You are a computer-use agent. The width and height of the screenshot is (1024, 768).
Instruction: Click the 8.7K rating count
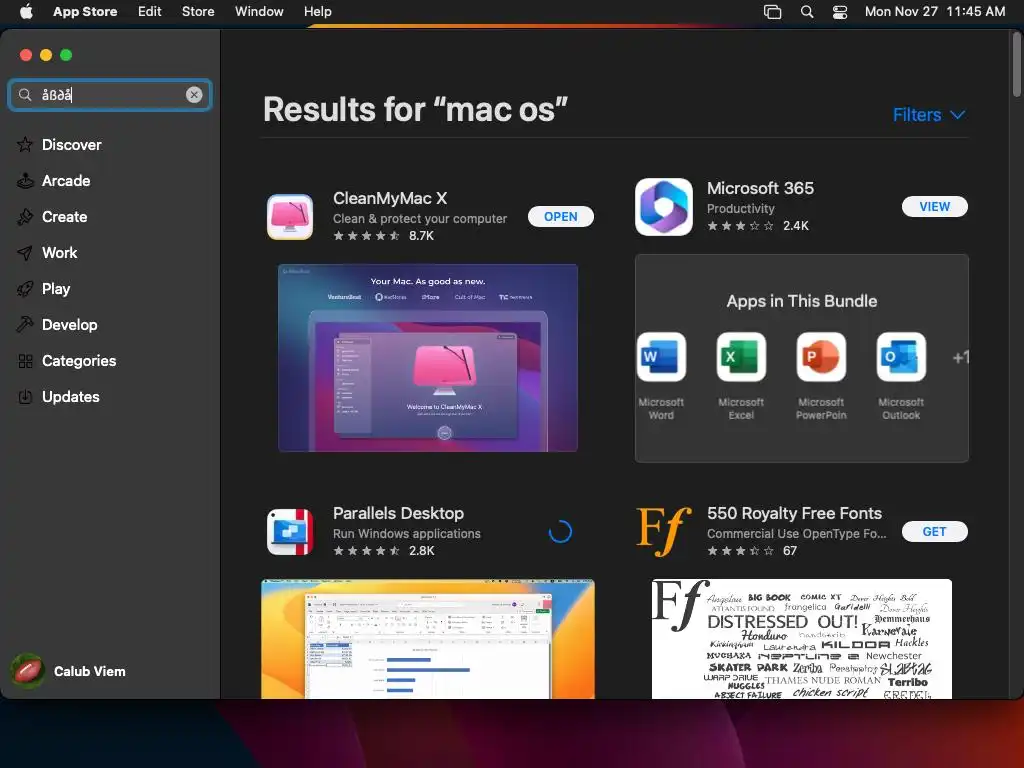pyautogui.click(x=421, y=236)
